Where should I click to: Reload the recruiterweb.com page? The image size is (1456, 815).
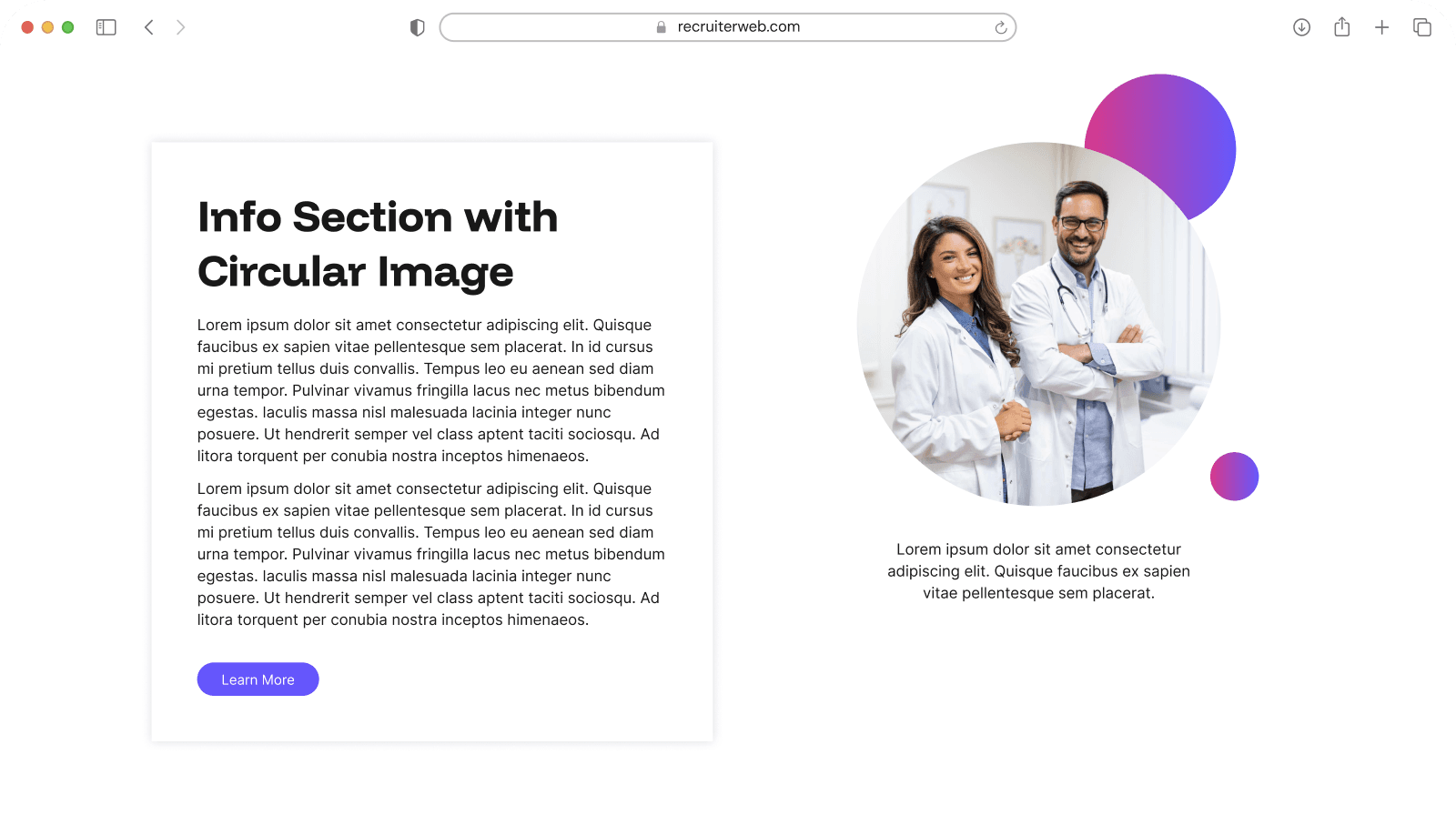(x=1000, y=27)
